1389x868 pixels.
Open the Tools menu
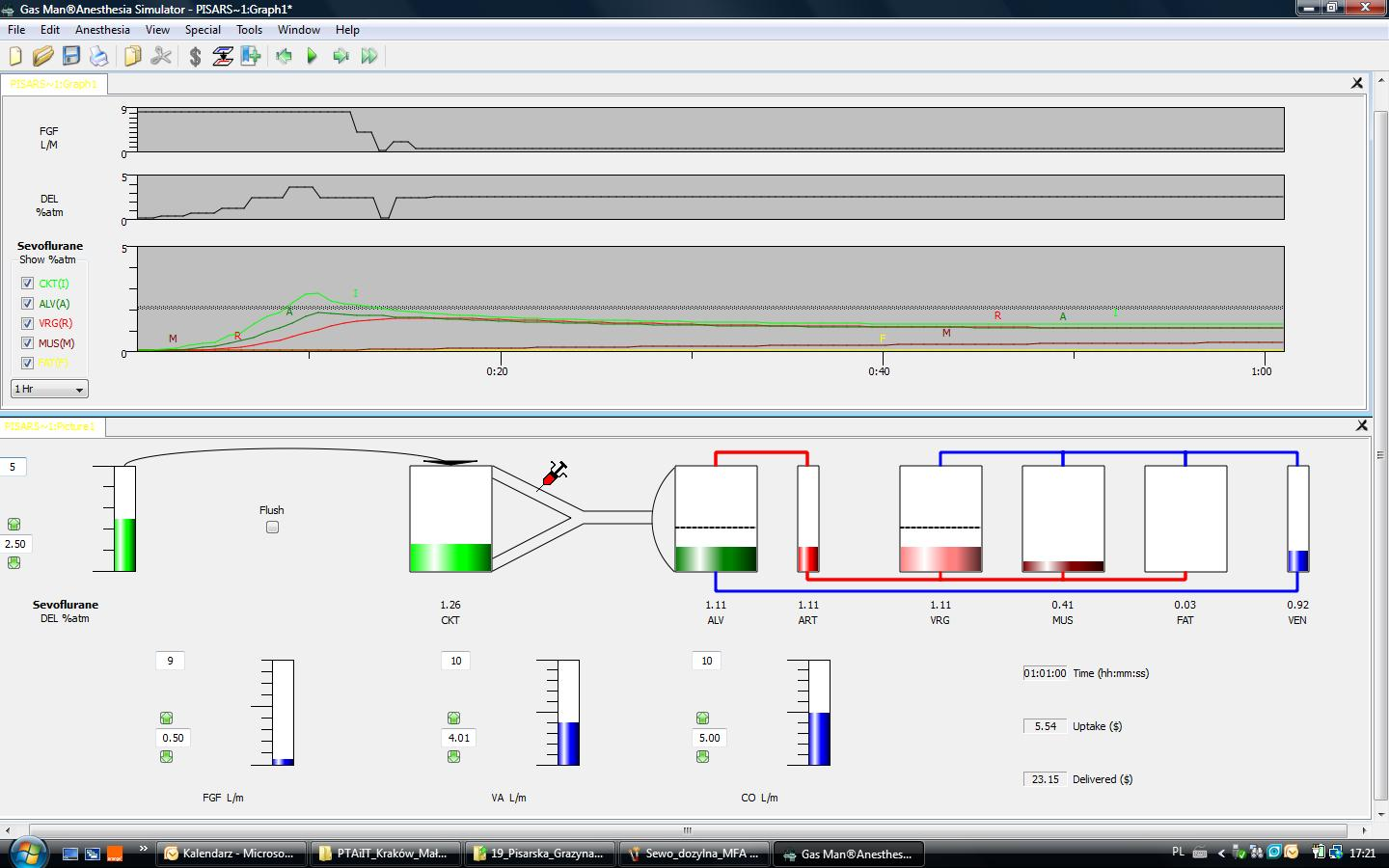click(249, 30)
